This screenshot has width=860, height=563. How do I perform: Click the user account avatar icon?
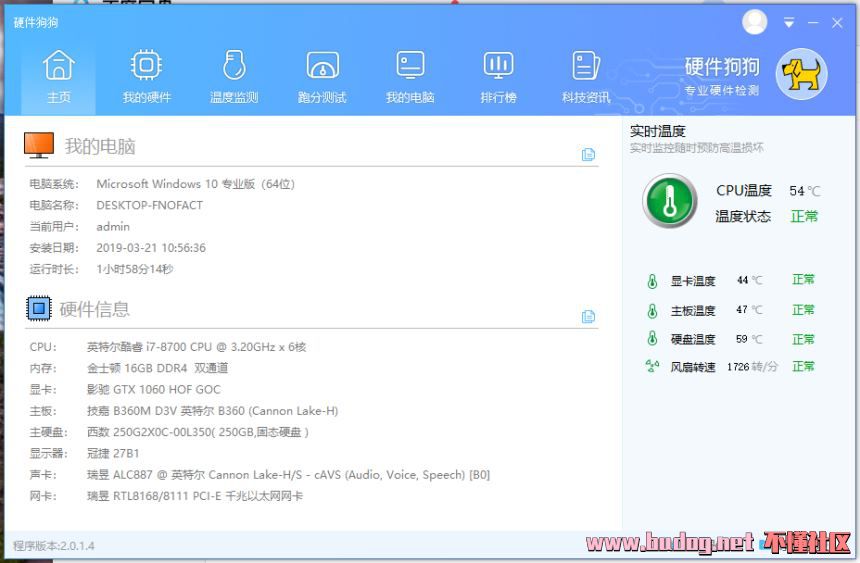[755, 22]
